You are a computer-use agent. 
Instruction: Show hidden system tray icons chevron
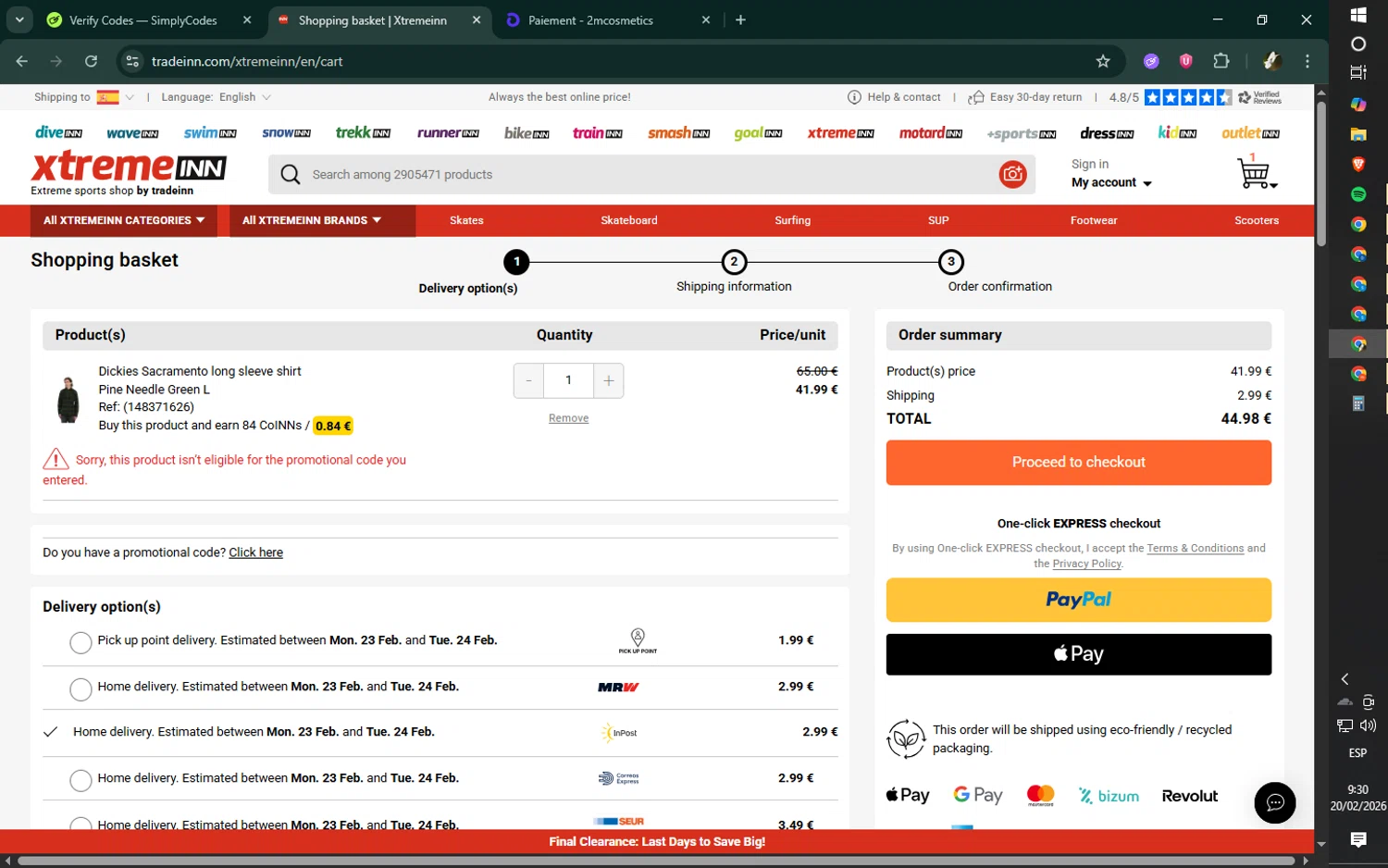1345,678
